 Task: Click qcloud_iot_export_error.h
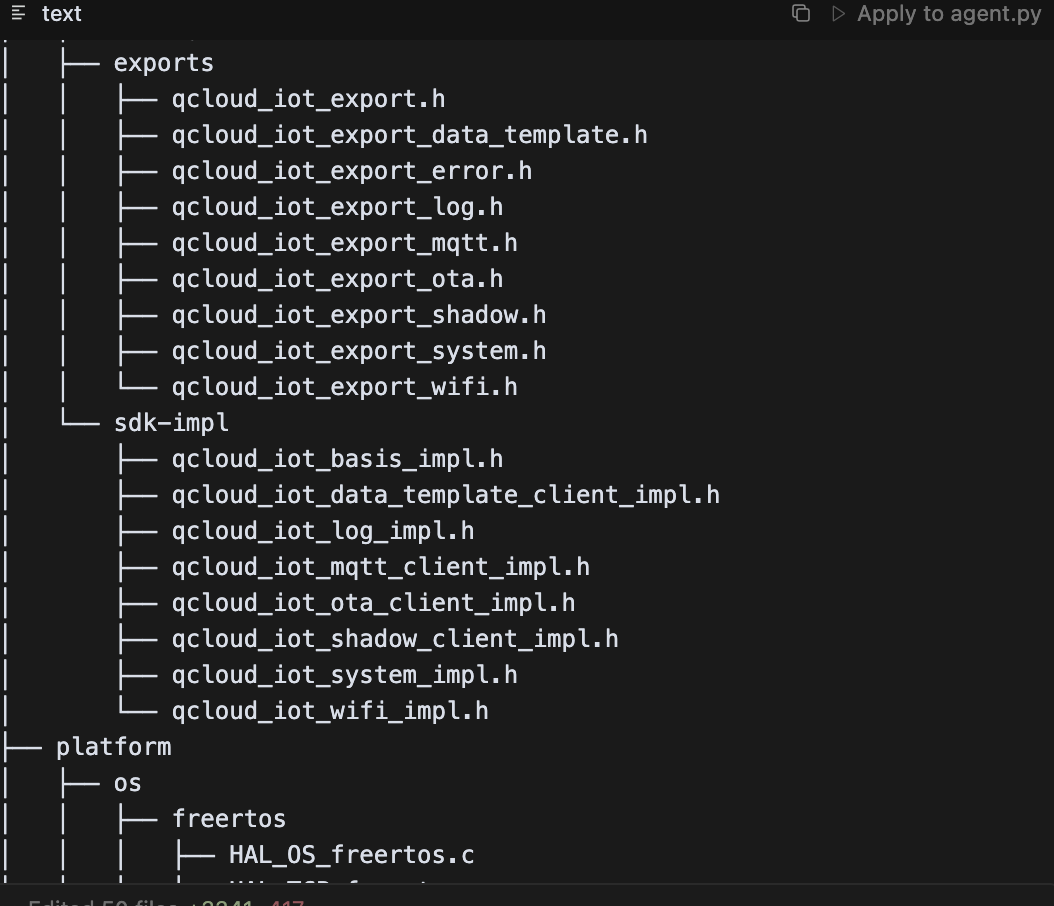coord(351,170)
